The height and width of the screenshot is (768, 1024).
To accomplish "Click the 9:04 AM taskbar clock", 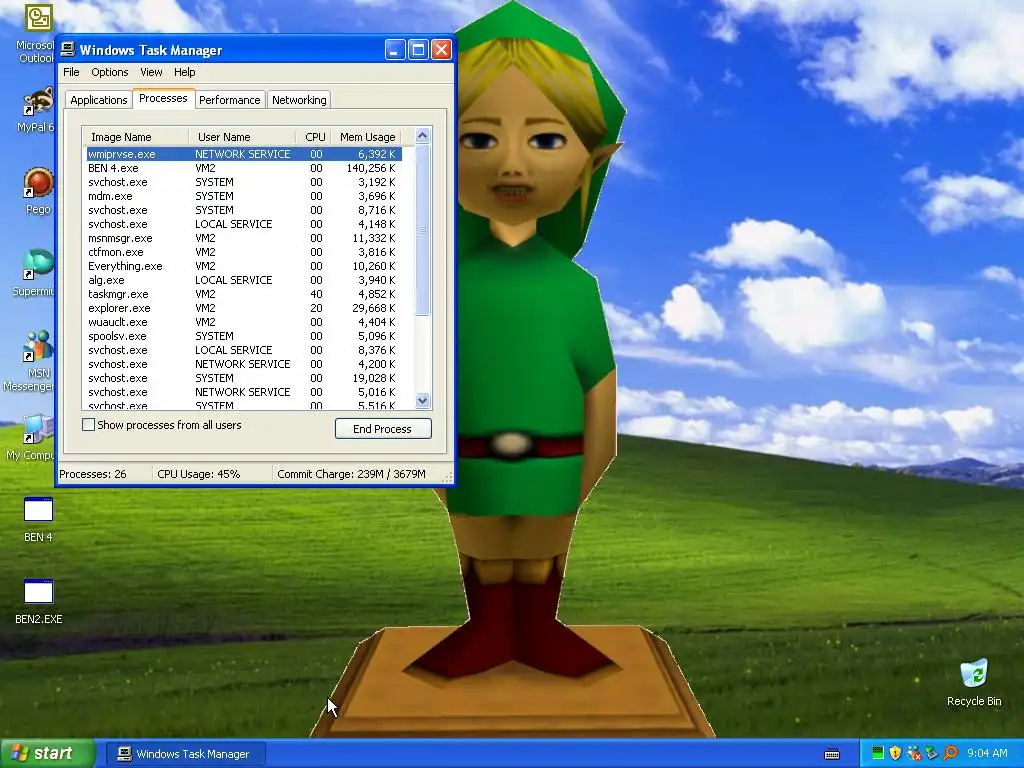I will 987,753.
